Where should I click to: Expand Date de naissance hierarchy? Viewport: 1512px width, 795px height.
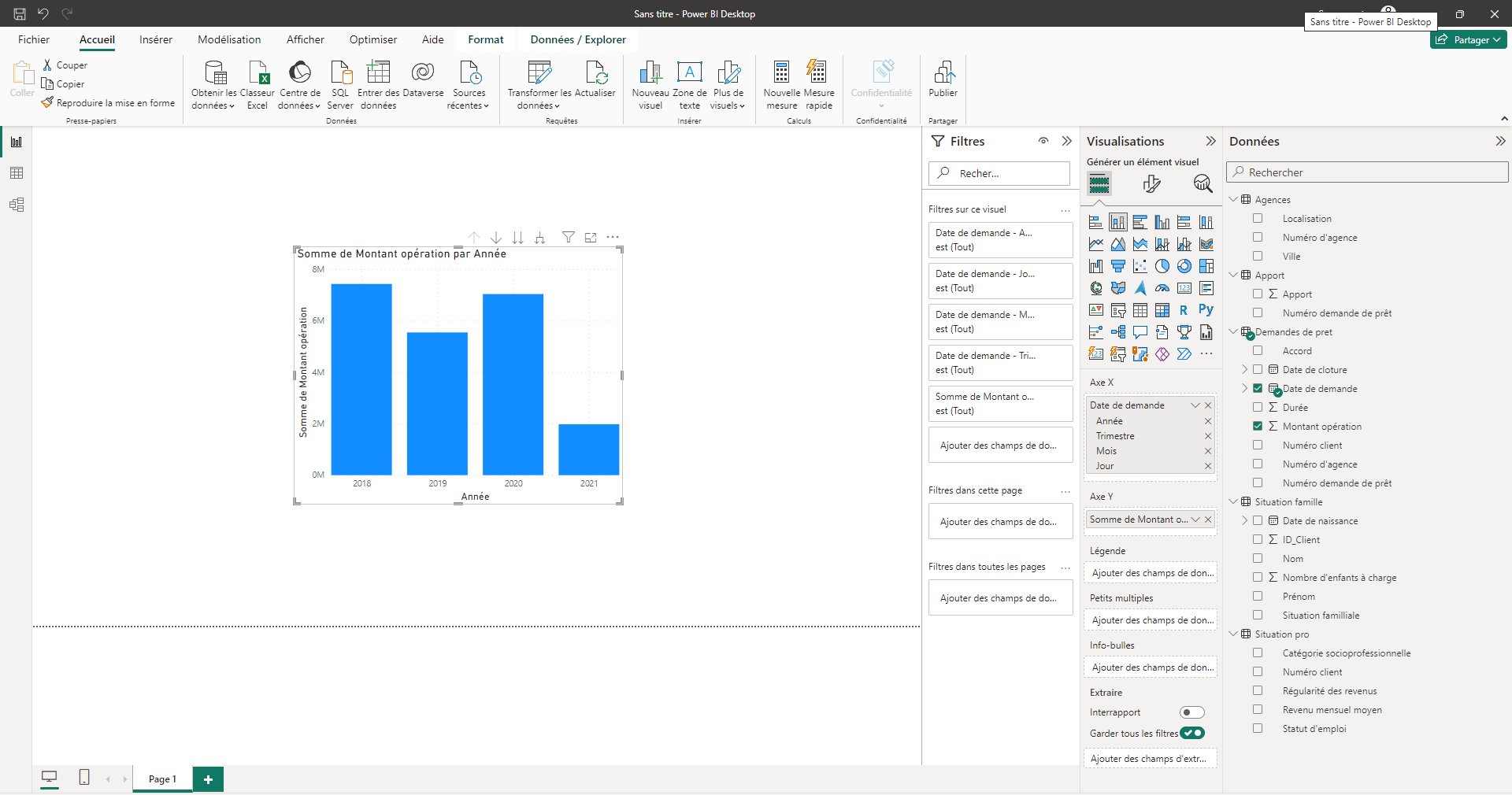pyautogui.click(x=1245, y=520)
